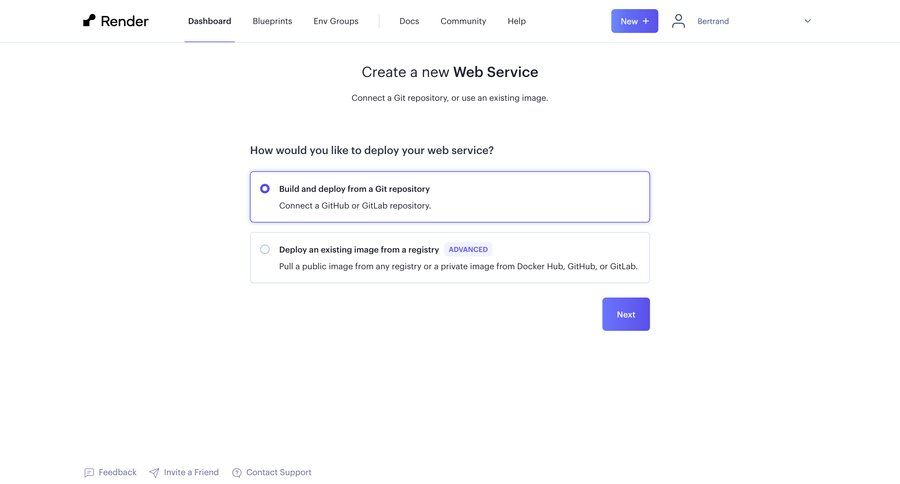Select Build and deploy from Git repository

265,189
